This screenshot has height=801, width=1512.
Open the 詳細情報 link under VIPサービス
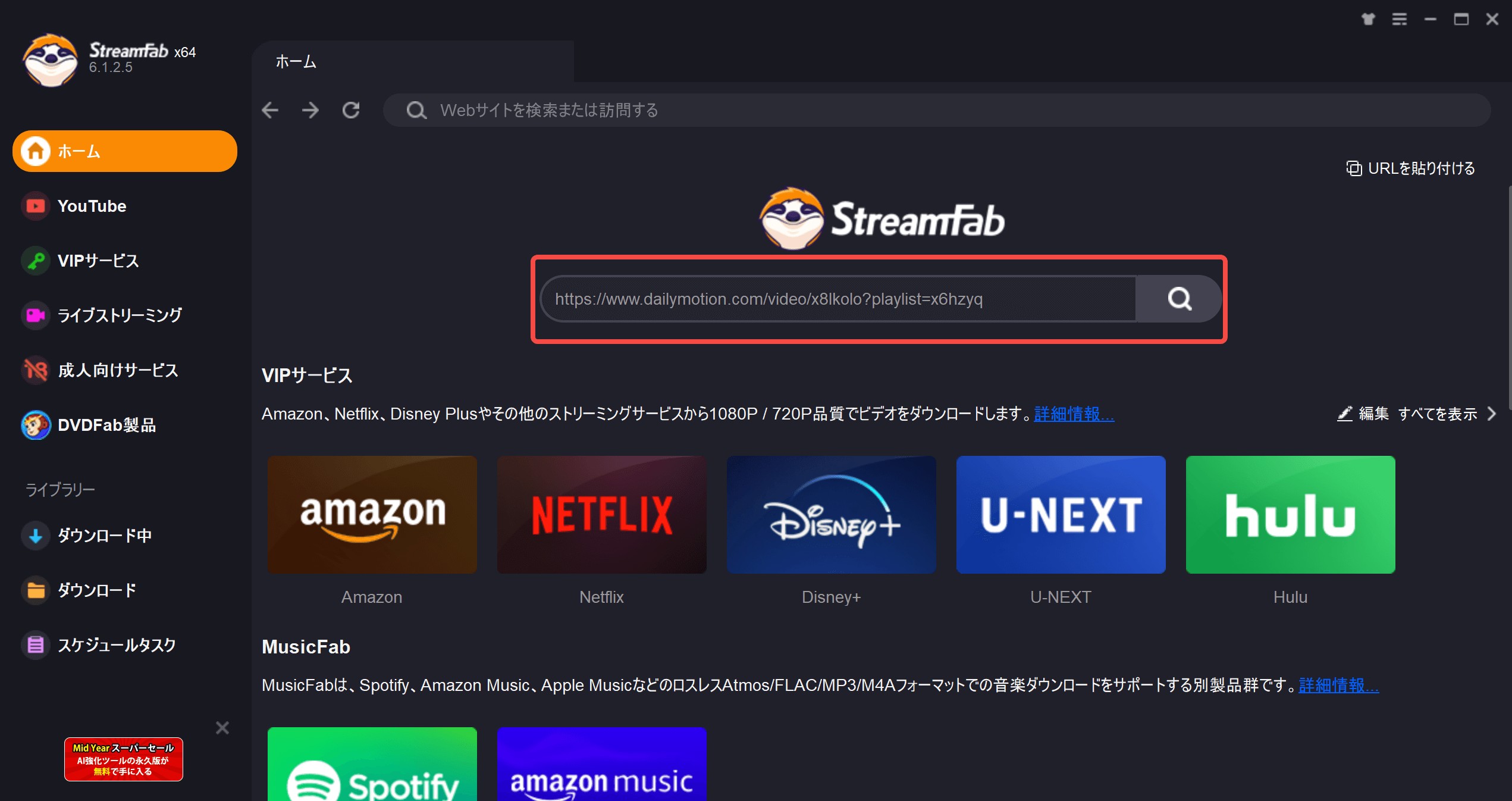coord(1074,414)
